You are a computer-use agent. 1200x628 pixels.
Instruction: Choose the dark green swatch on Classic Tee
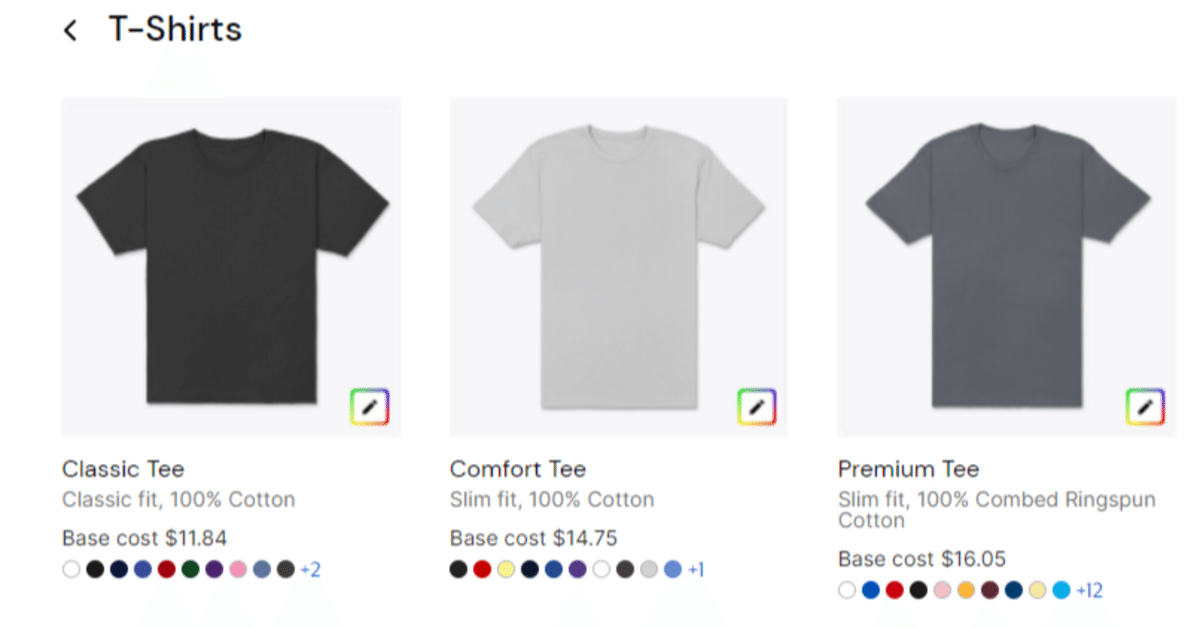click(x=190, y=570)
